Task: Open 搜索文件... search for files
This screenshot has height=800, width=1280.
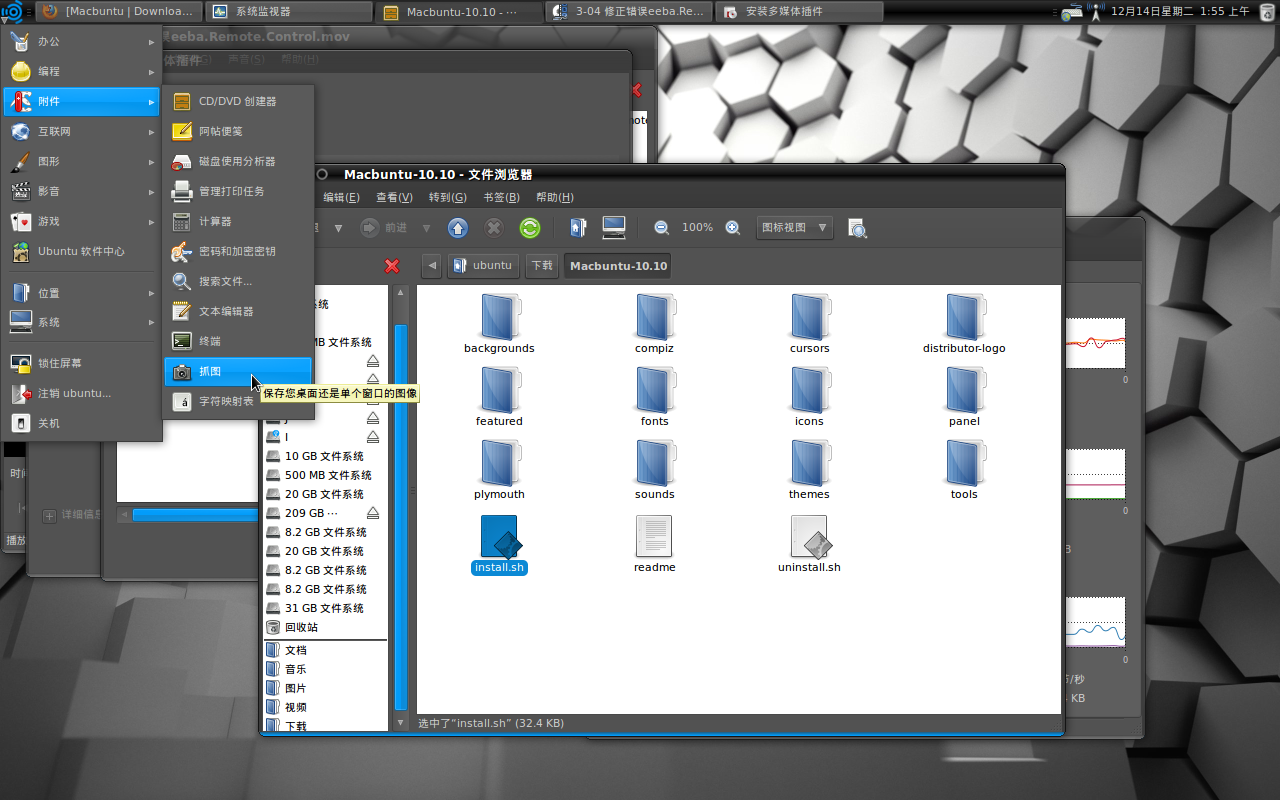Action: coord(238,281)
